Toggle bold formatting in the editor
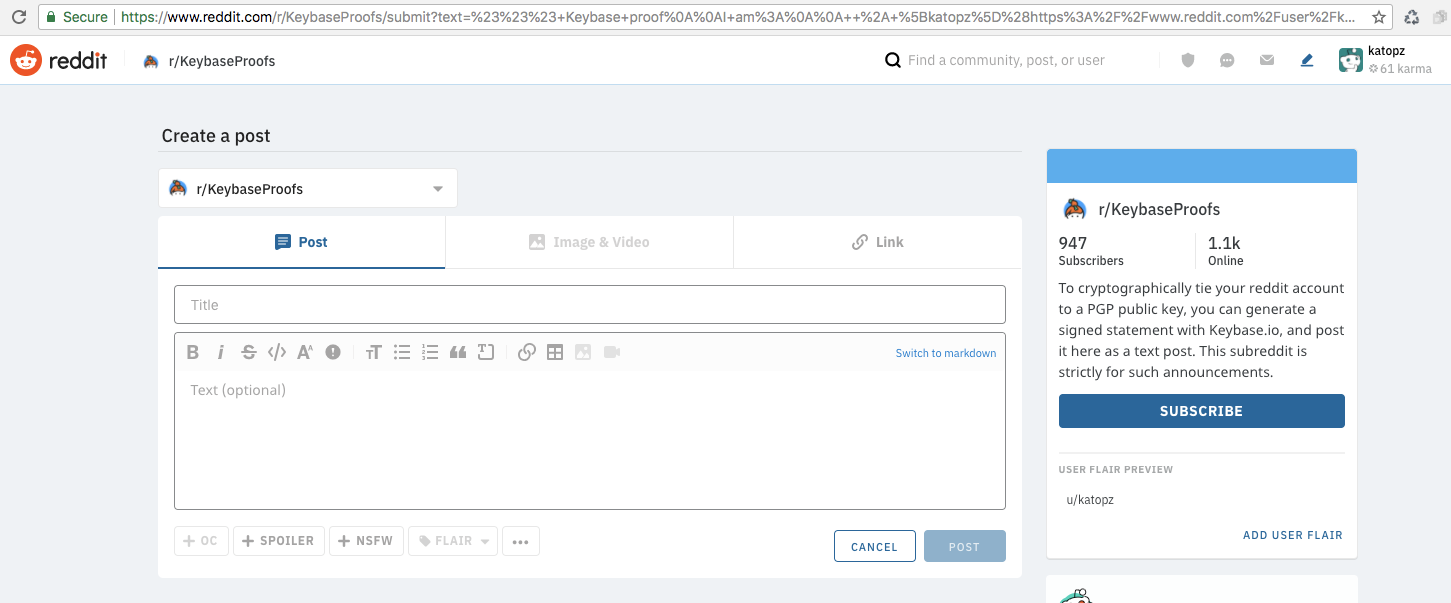This screenshot has height=603, width=1451. tap(193, 352)
